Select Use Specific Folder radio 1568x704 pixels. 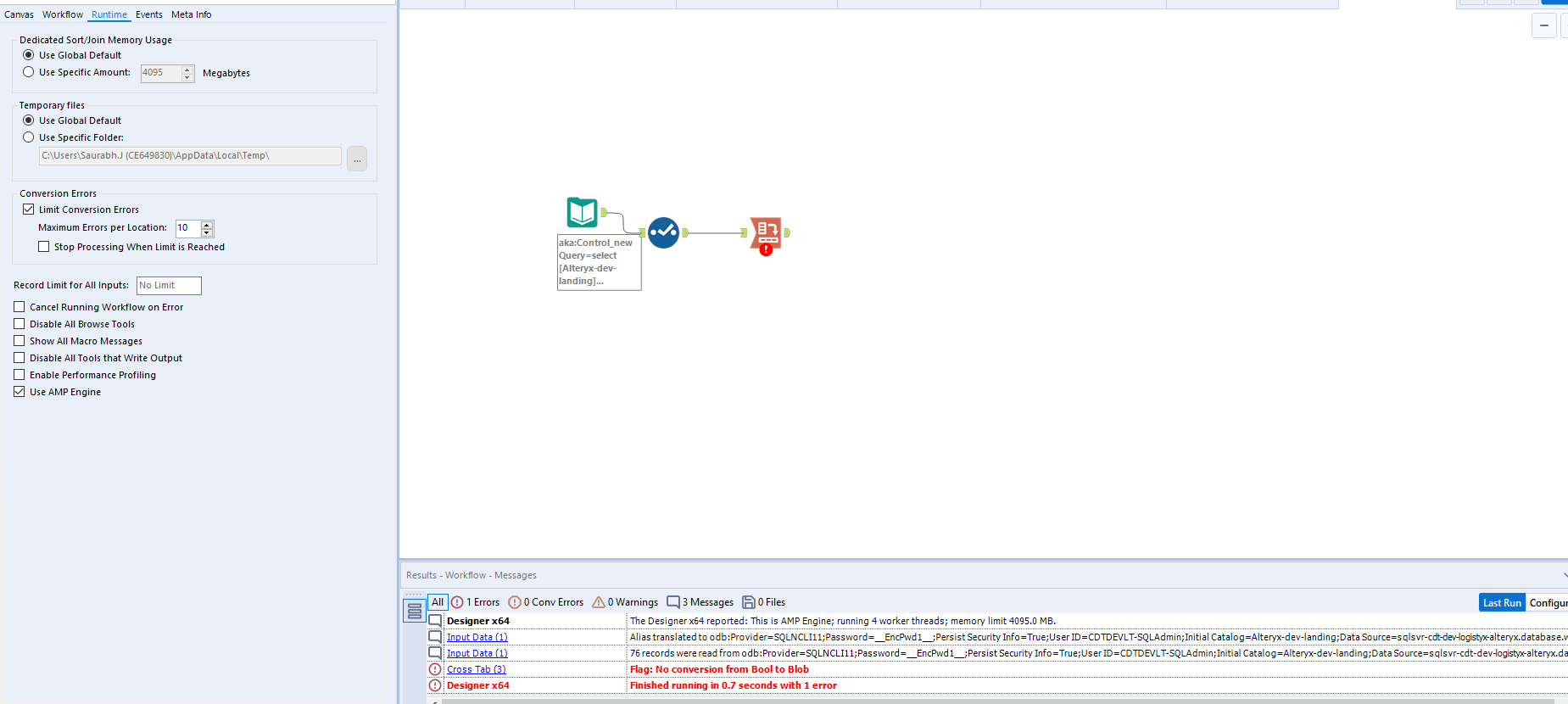click(x=29, y=137)
